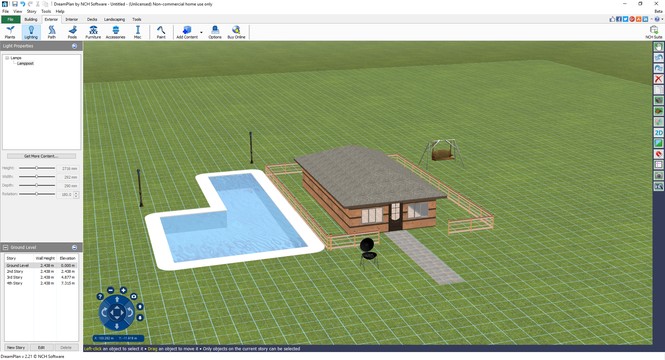Choose the Paint tool
The width and height of the screenshot is (665, 360).
(x=161, y=32)
